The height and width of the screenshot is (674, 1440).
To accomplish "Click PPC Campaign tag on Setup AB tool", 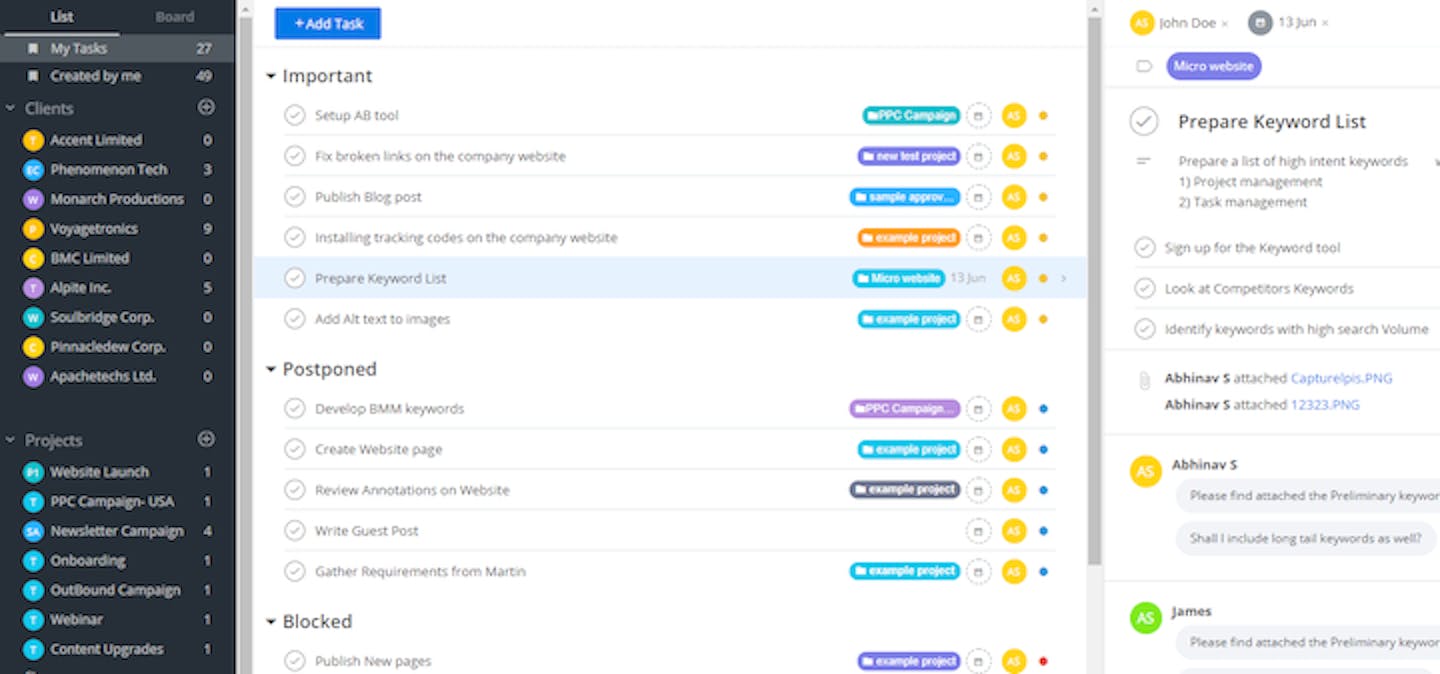I will [911, 116].
